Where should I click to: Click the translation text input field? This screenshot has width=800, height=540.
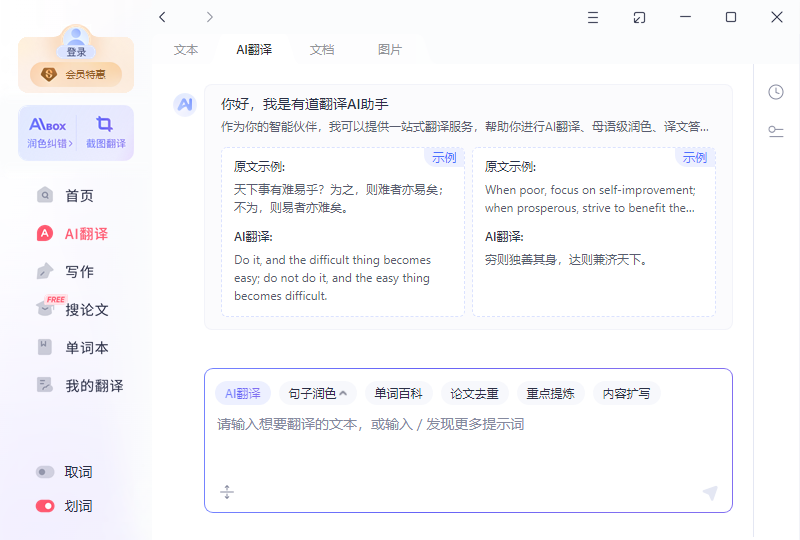coord(468,440)
